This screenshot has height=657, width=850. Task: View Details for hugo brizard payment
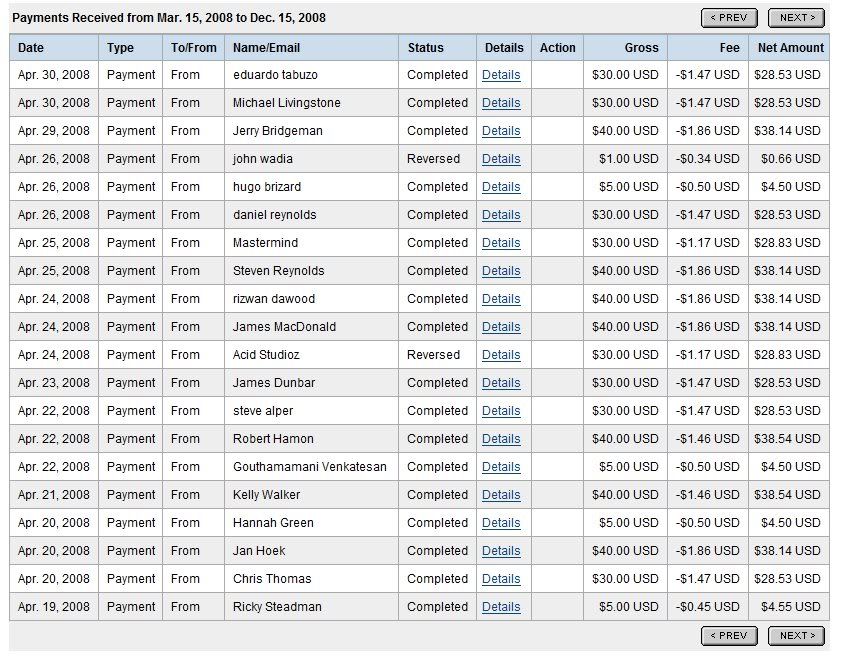click(501, 187)
